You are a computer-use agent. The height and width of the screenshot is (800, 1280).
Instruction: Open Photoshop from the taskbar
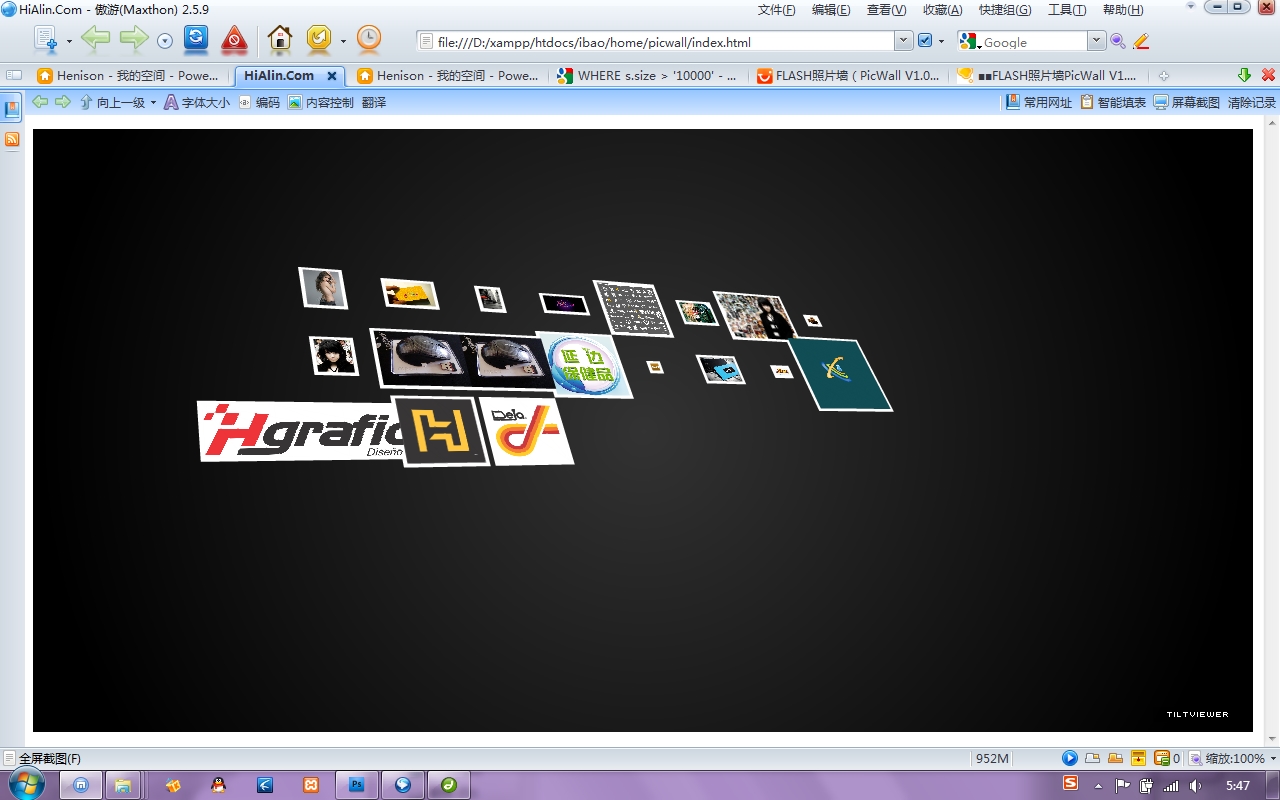357,785
